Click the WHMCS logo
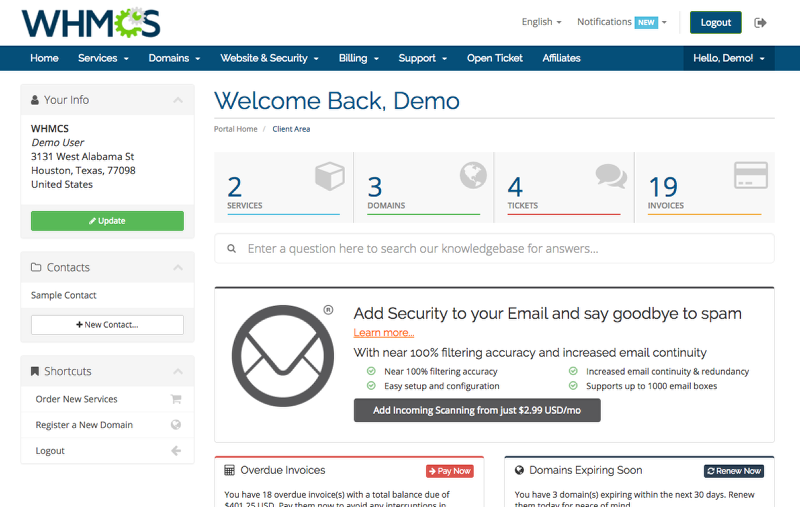800x507 pixels. pyautogui.click(x=91, y=23)
